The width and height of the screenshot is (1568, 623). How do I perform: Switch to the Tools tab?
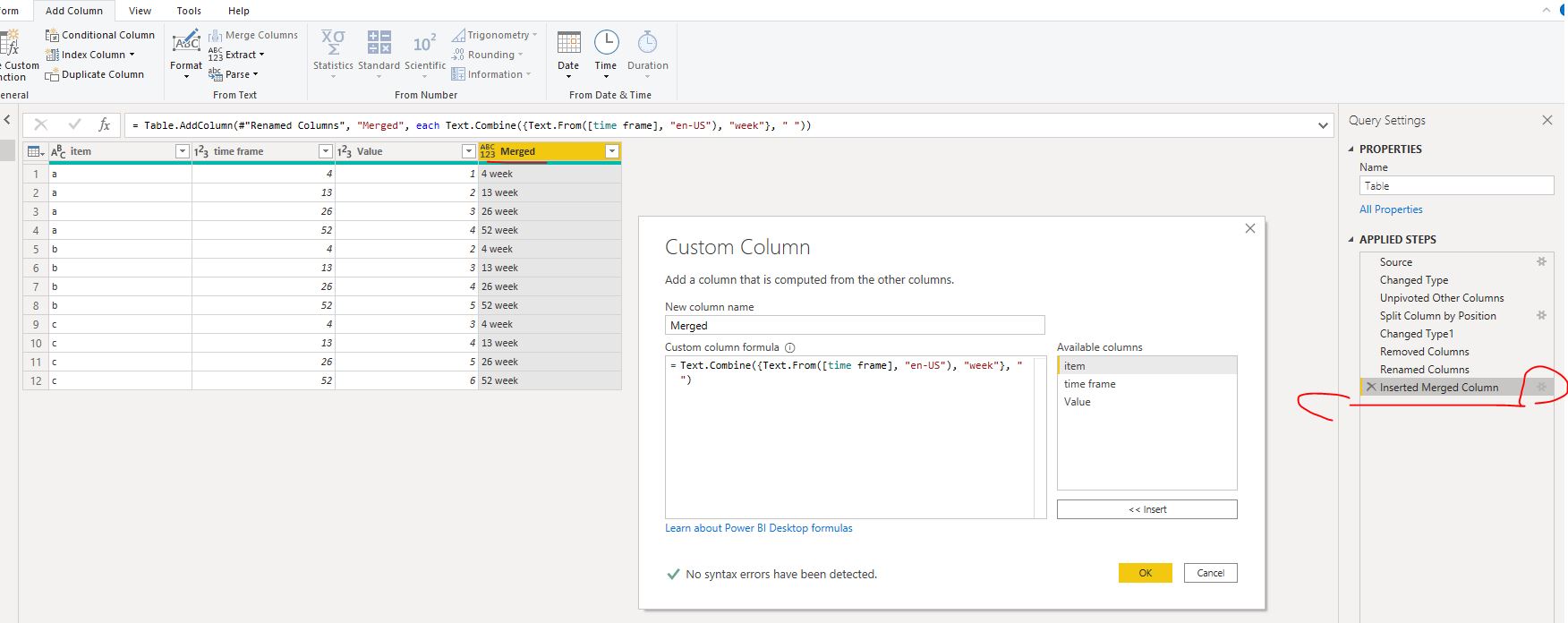coord(189,11)
